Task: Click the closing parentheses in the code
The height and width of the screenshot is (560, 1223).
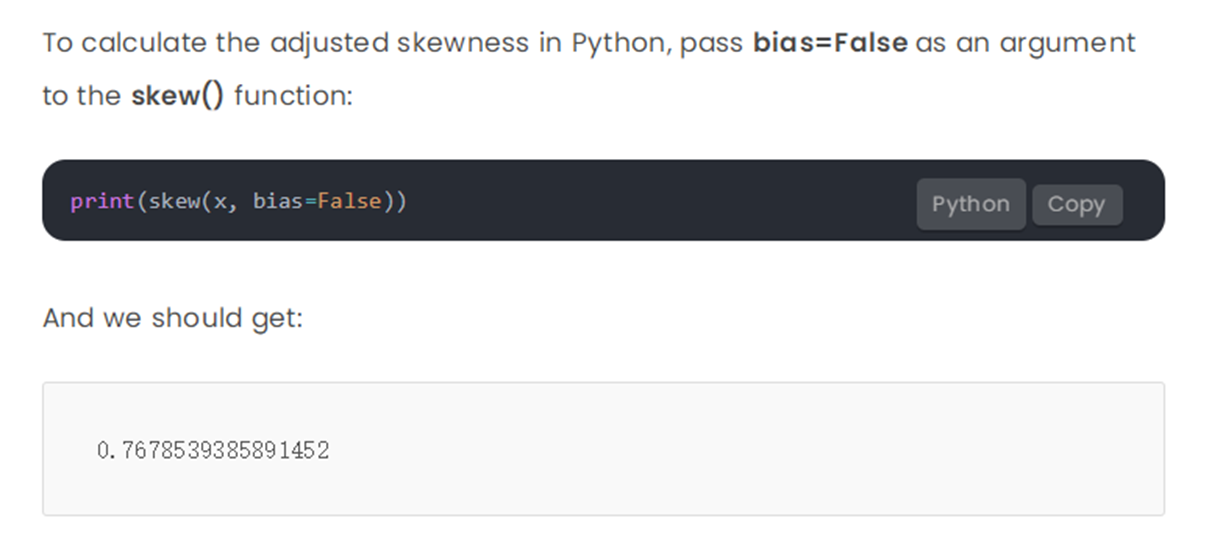Action: coord(395,201)
